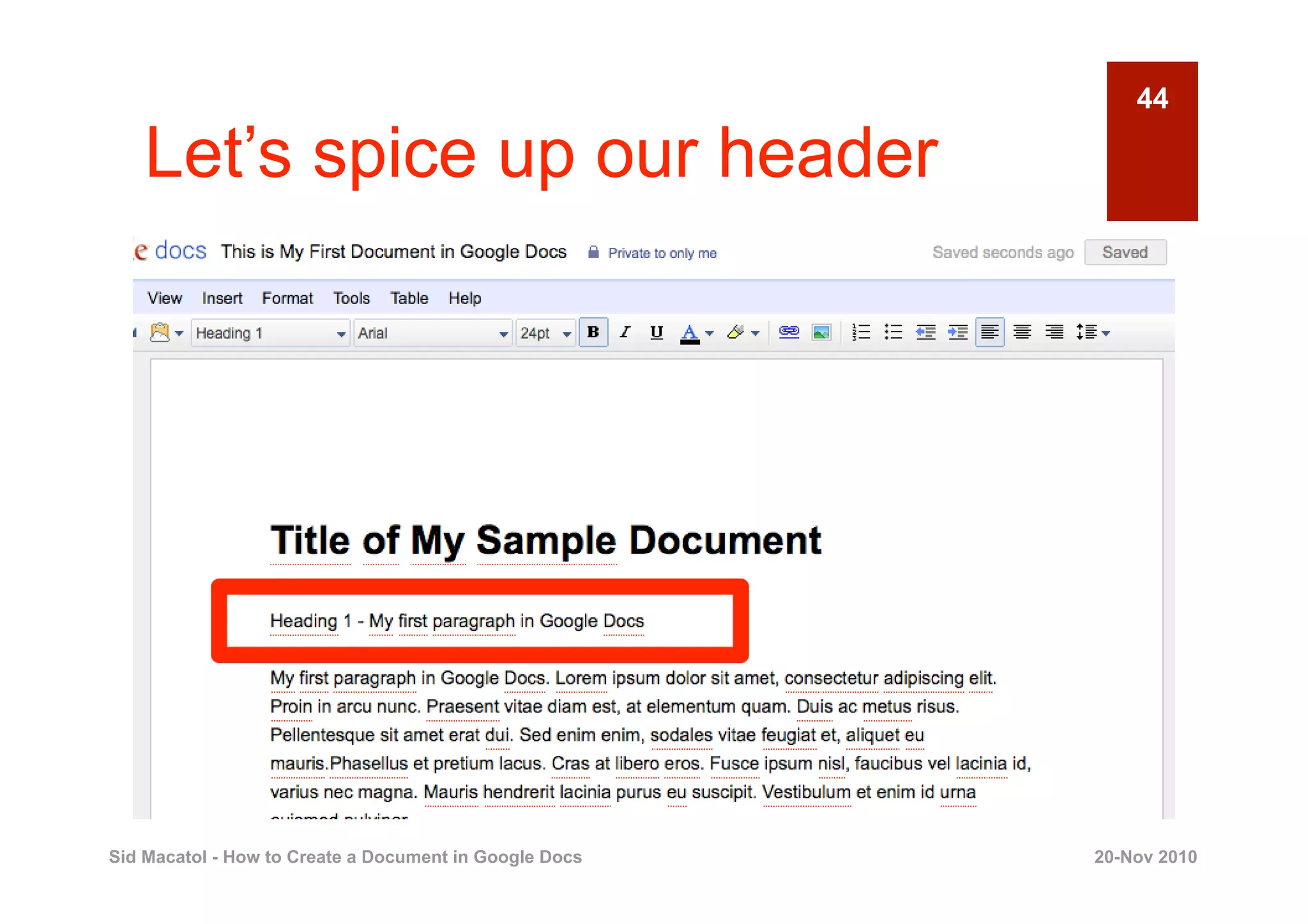Click body line starting 'Proin in arcu nunc'
Viewport: 1308px width, 924px height.
pyautogui.click(x=615, y=707)
